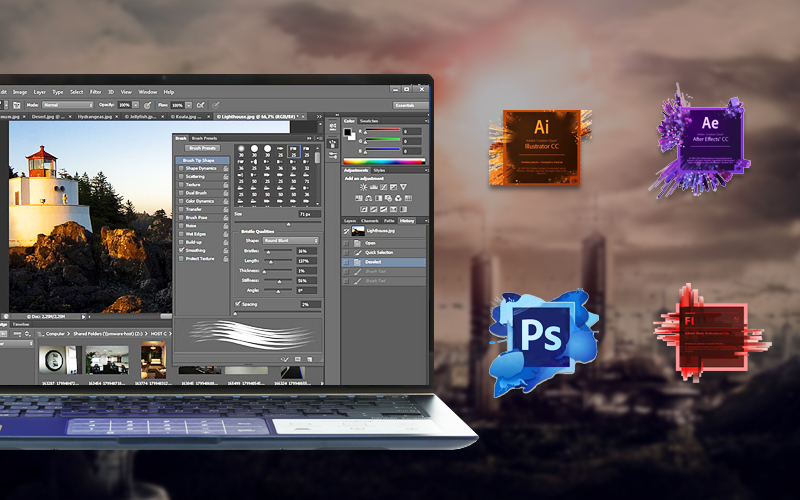Viewport: 800px width, 500px height.
Task: Expand hidden document tabs double-arrow
Action: pyautogui.click(x=319, y=117)
